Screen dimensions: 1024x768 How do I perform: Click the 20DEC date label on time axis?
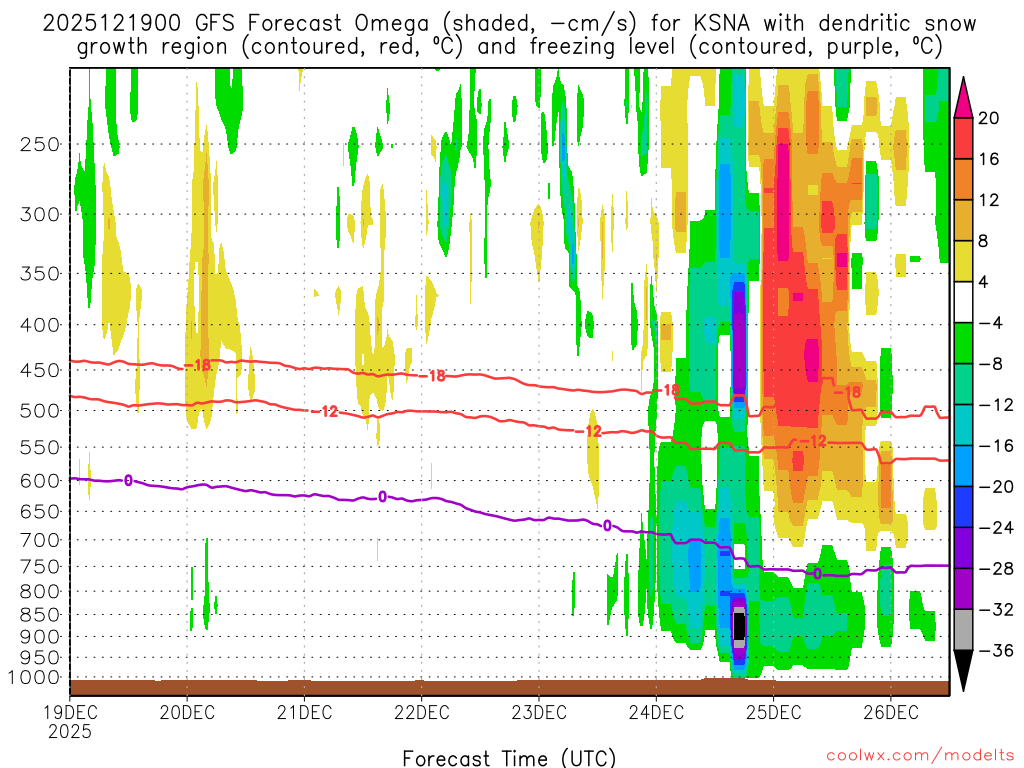187,711
